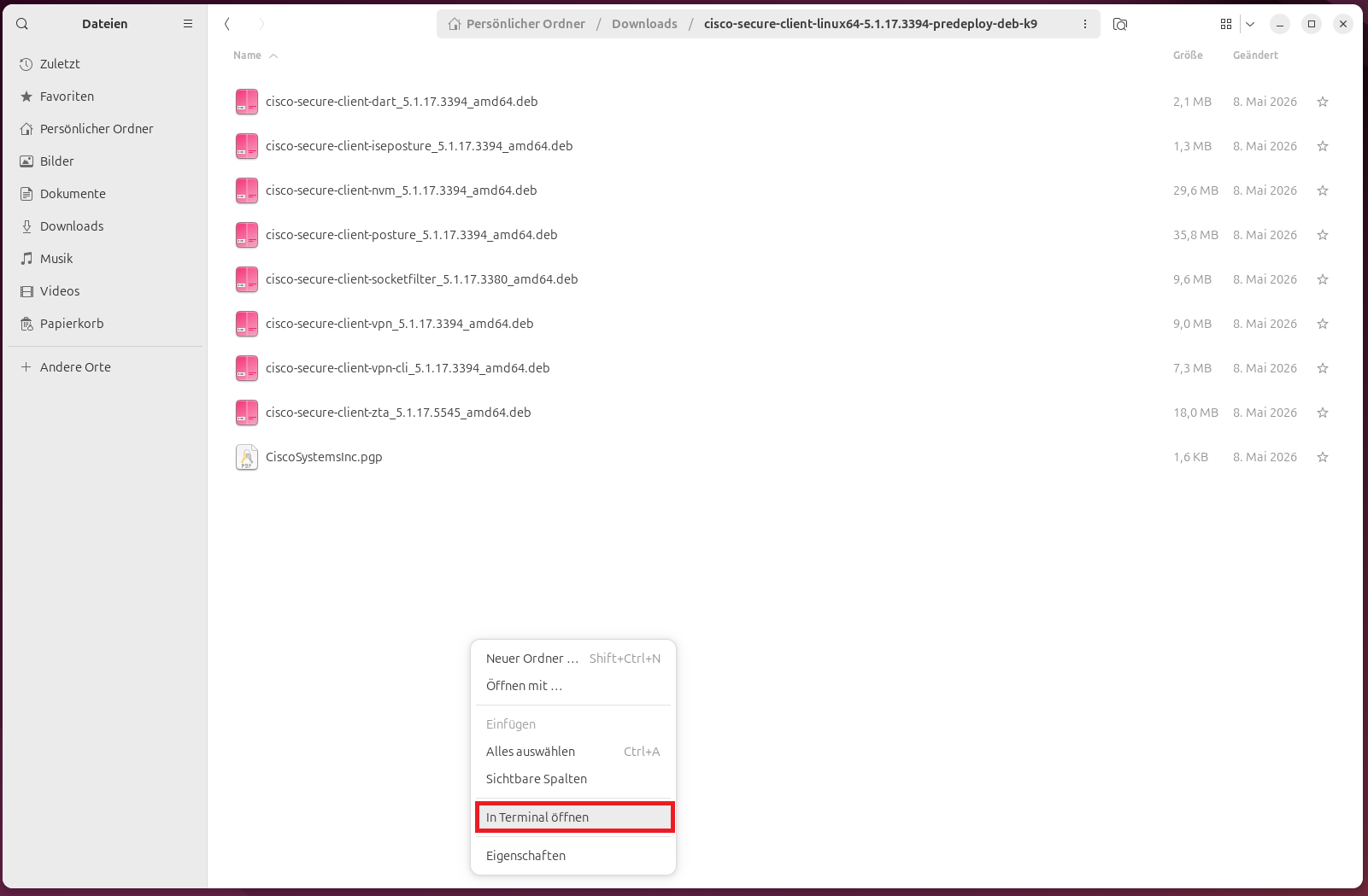Choose Alles auswählen in context menu
1368x896 pixels.
coord(573,752)
